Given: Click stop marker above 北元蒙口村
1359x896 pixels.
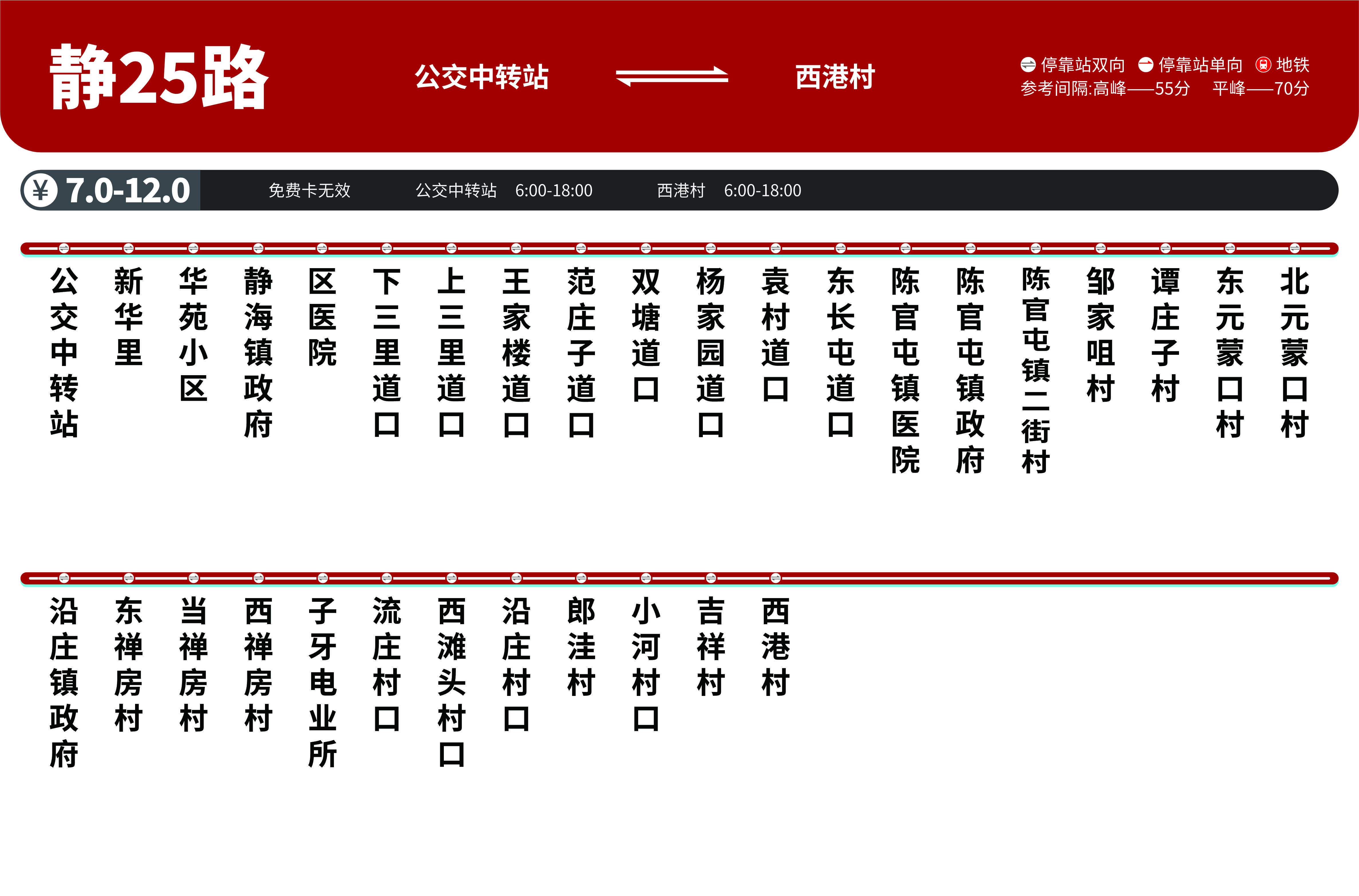Looking at the screenshot, I should 1294,248.
